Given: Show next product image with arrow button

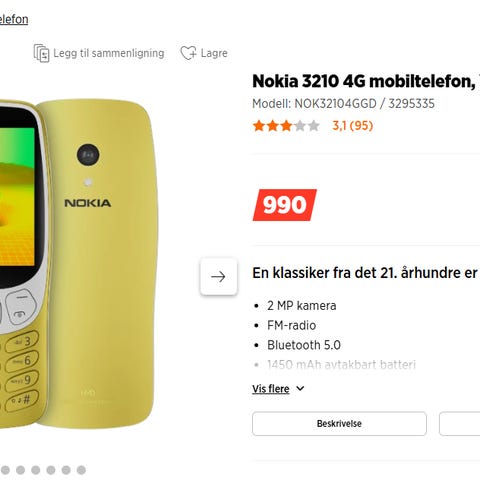Looking at the screenshot, I should click(218, 276).
